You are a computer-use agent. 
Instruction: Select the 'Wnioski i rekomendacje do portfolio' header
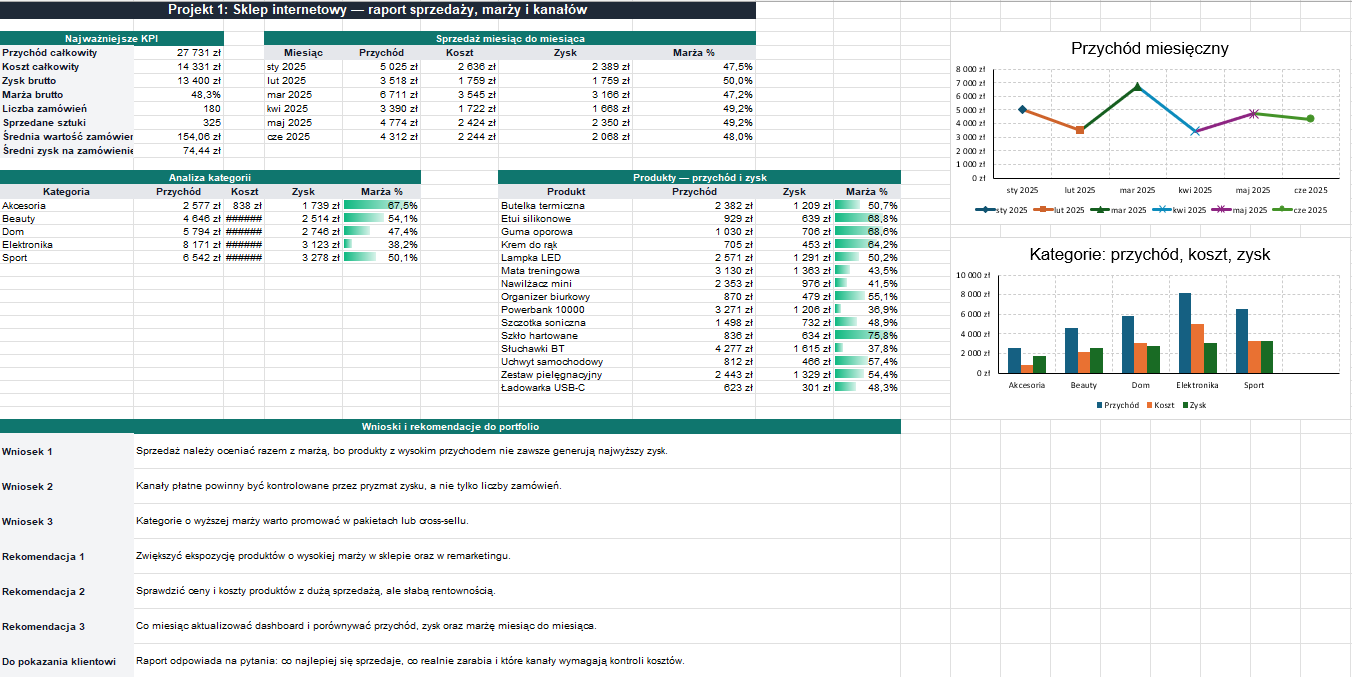[450, 427]
